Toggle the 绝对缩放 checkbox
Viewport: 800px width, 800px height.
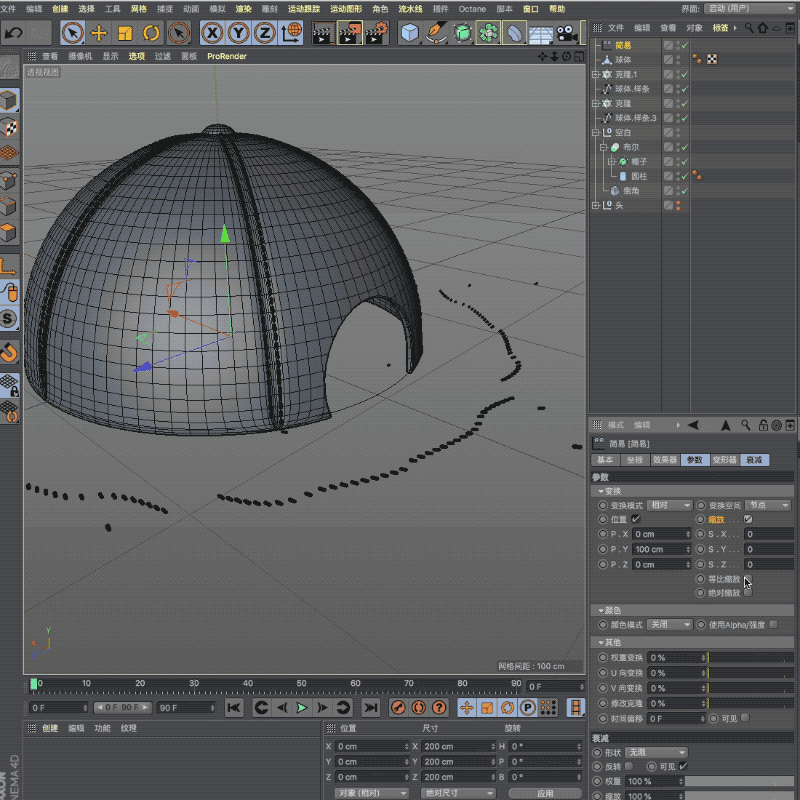[x=747, y=593]
